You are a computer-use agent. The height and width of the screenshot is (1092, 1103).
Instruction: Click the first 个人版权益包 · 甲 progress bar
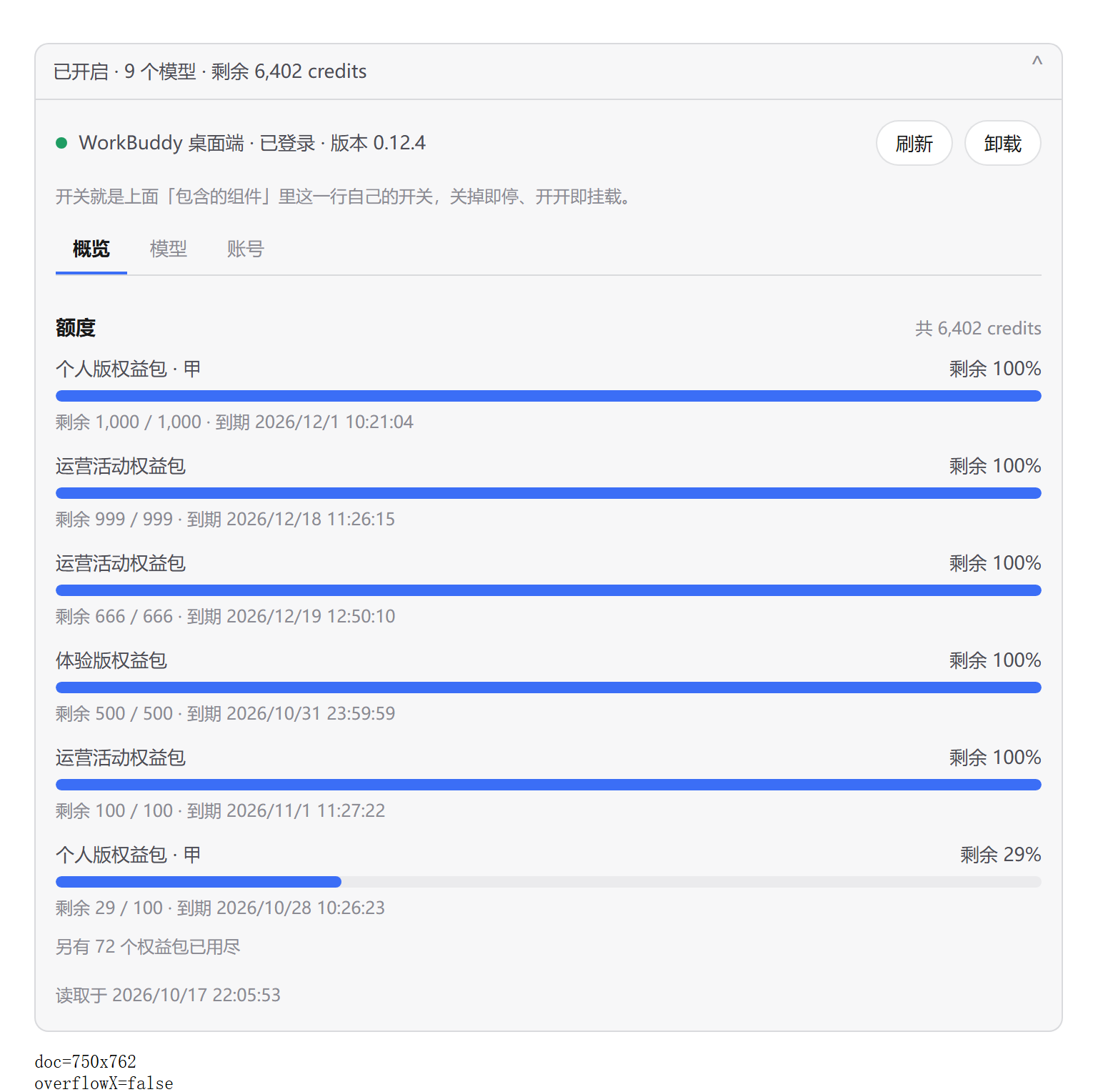(x=548, y=396)
